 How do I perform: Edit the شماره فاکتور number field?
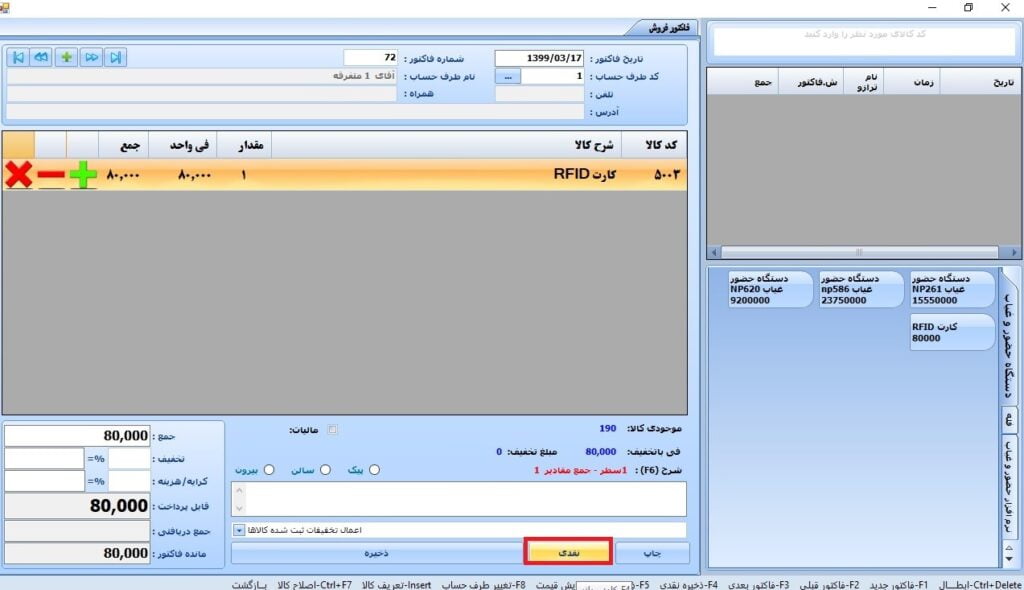370,57
